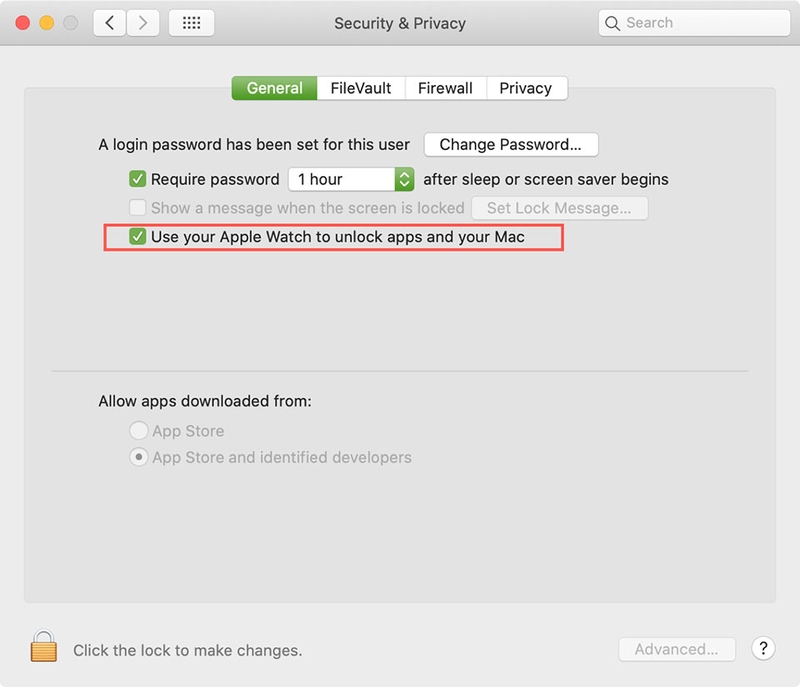Focus the Search input field

[x=694, y=23]
